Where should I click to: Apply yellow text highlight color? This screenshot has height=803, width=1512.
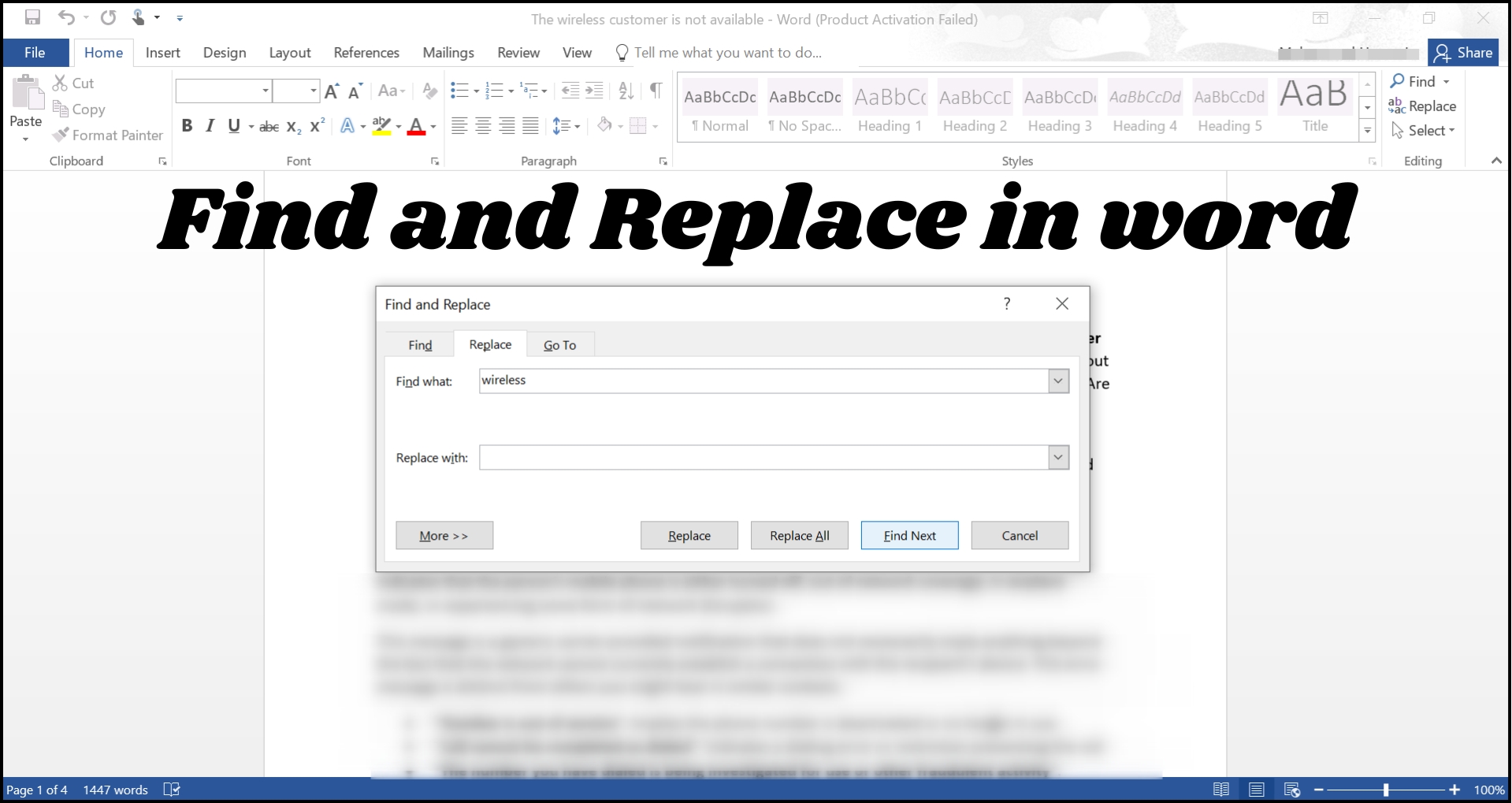[382, 125]
